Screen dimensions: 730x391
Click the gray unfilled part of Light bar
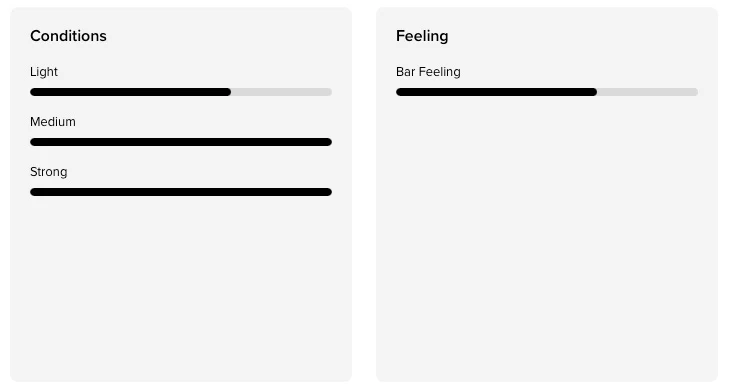281,92
